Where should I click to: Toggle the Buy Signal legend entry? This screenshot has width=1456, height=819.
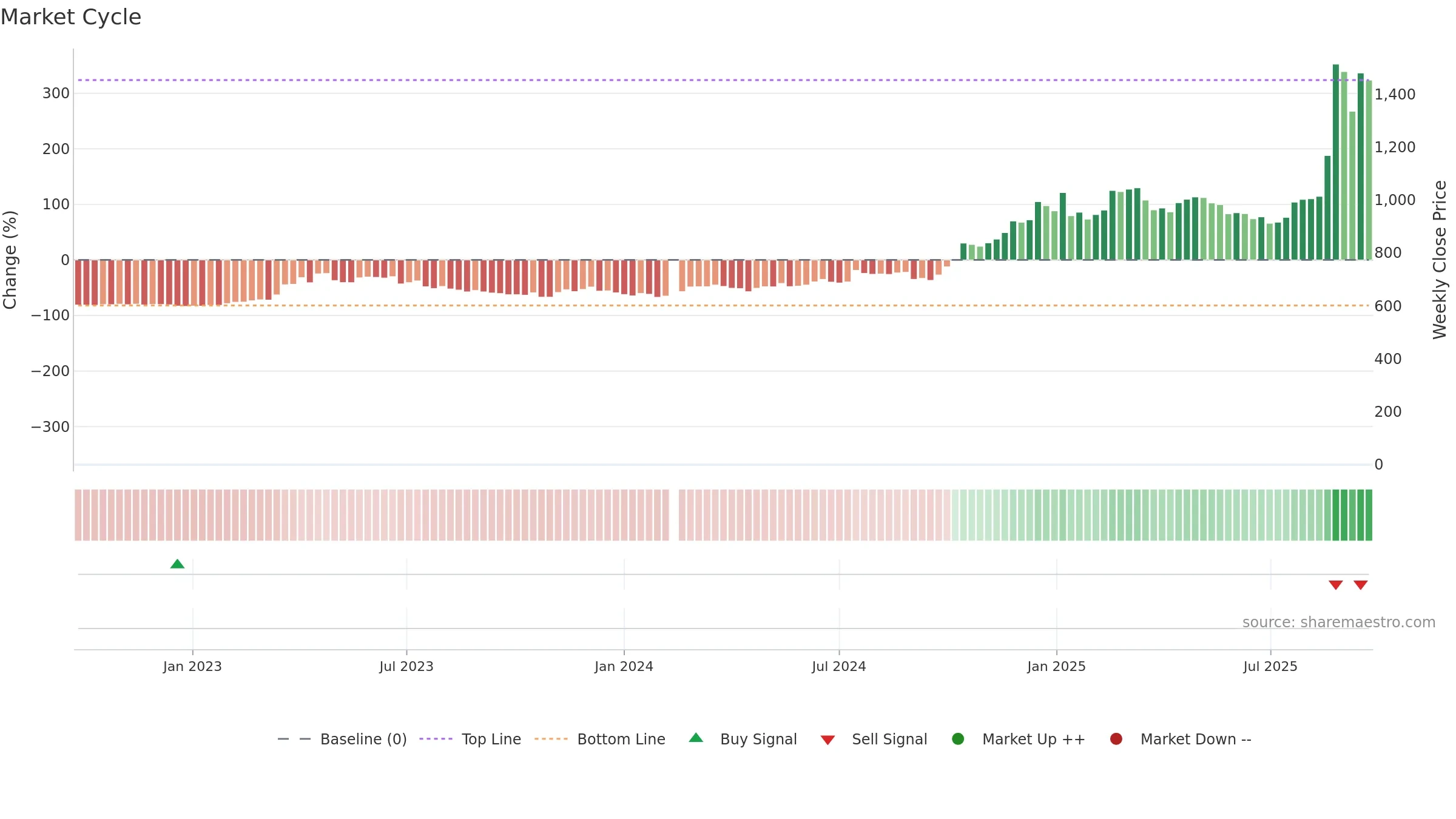(x=743, y=739)
